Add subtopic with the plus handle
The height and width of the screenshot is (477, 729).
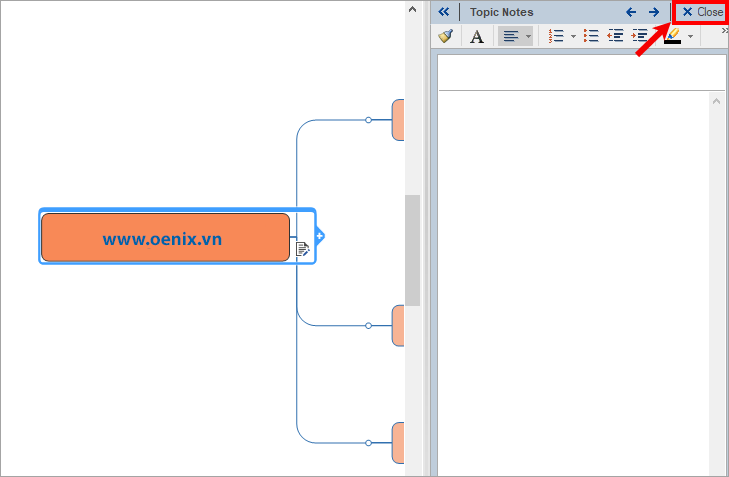click(x=319, y=236)
